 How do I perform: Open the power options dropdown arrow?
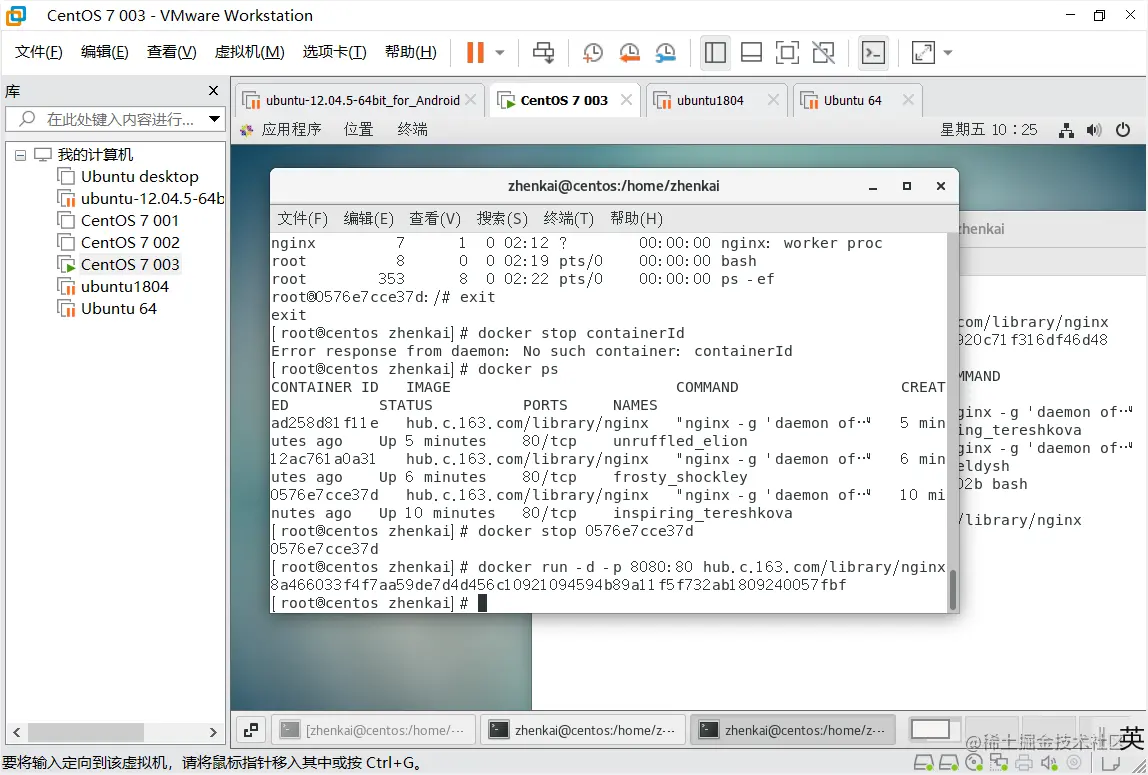tap(500, 53)
